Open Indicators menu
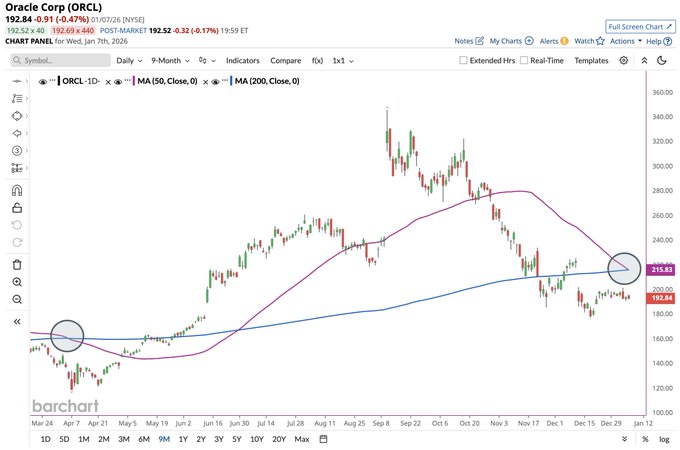 pos(242,61)
